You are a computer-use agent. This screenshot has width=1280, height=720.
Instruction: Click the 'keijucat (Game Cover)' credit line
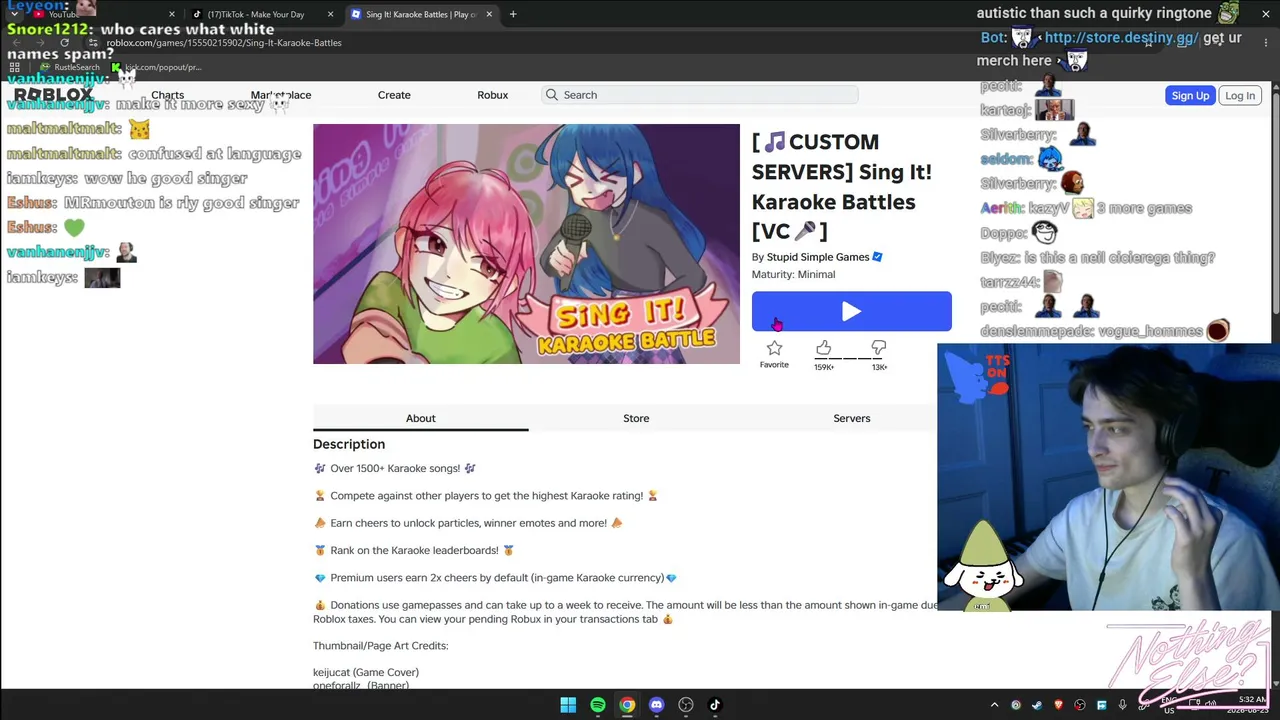(366, 672)
